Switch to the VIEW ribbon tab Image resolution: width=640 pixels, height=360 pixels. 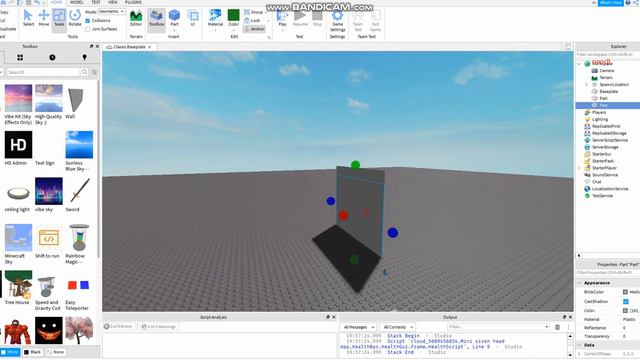[x=113, y=2]
